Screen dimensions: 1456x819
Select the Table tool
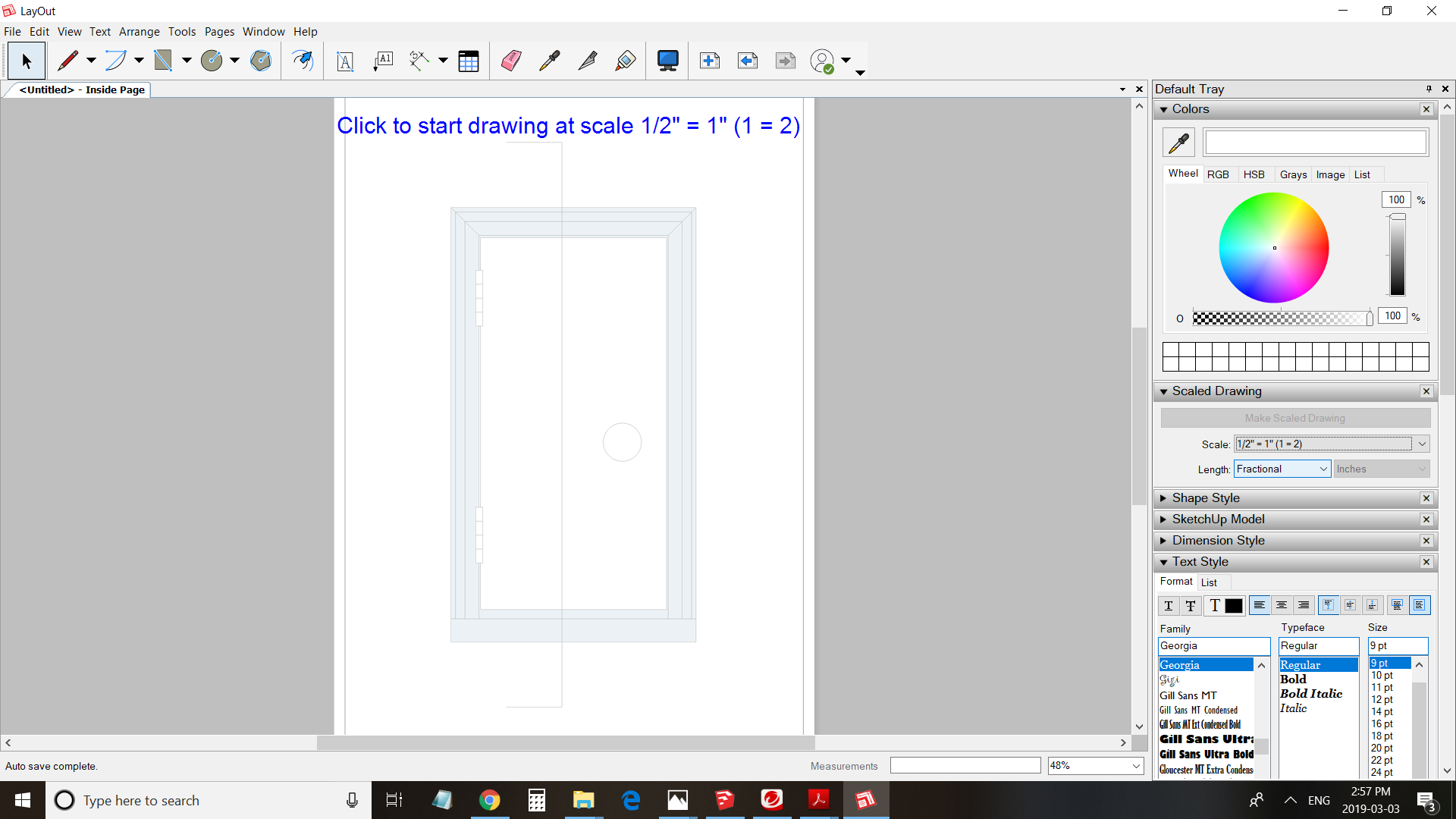[x=469, y=61]
